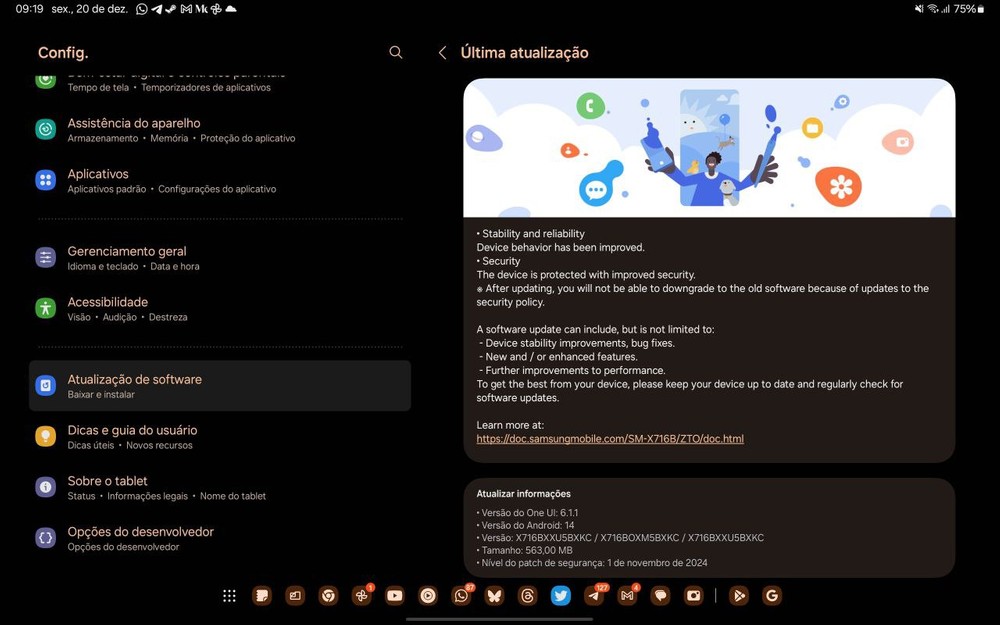Open Telegram with 127 badge
1000x625 pixels.
click(594, 596)
